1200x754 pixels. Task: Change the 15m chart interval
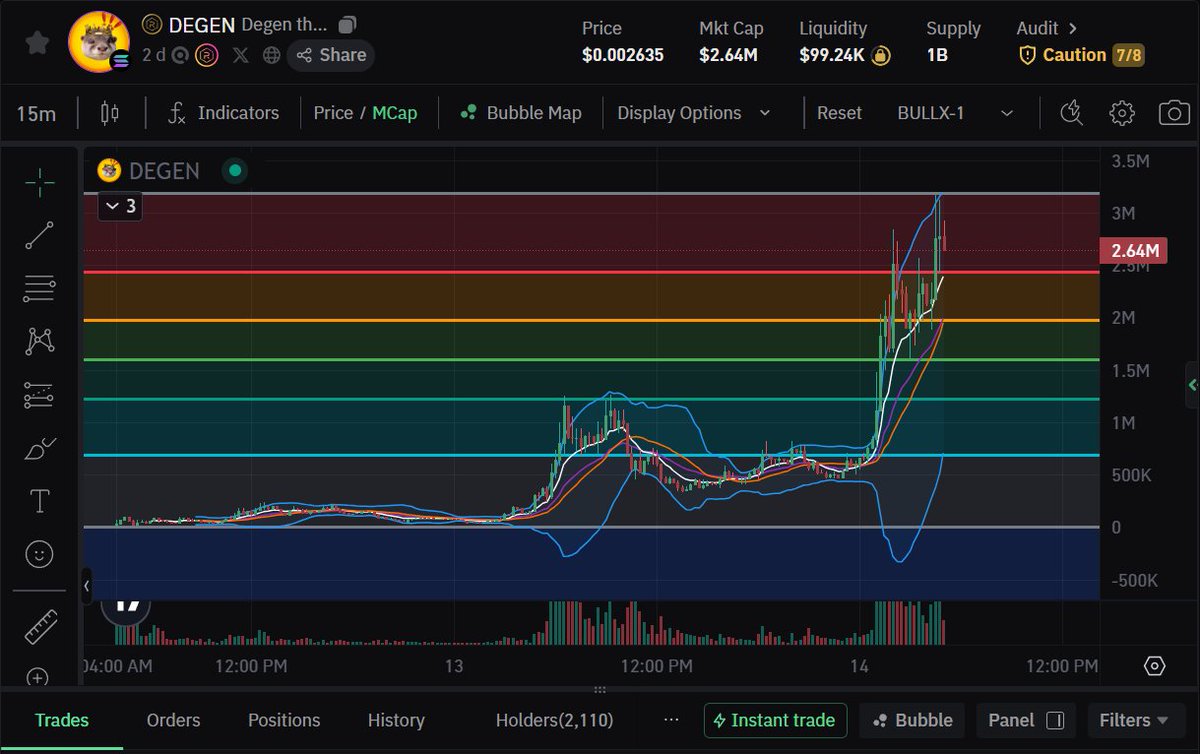(36, 113)
